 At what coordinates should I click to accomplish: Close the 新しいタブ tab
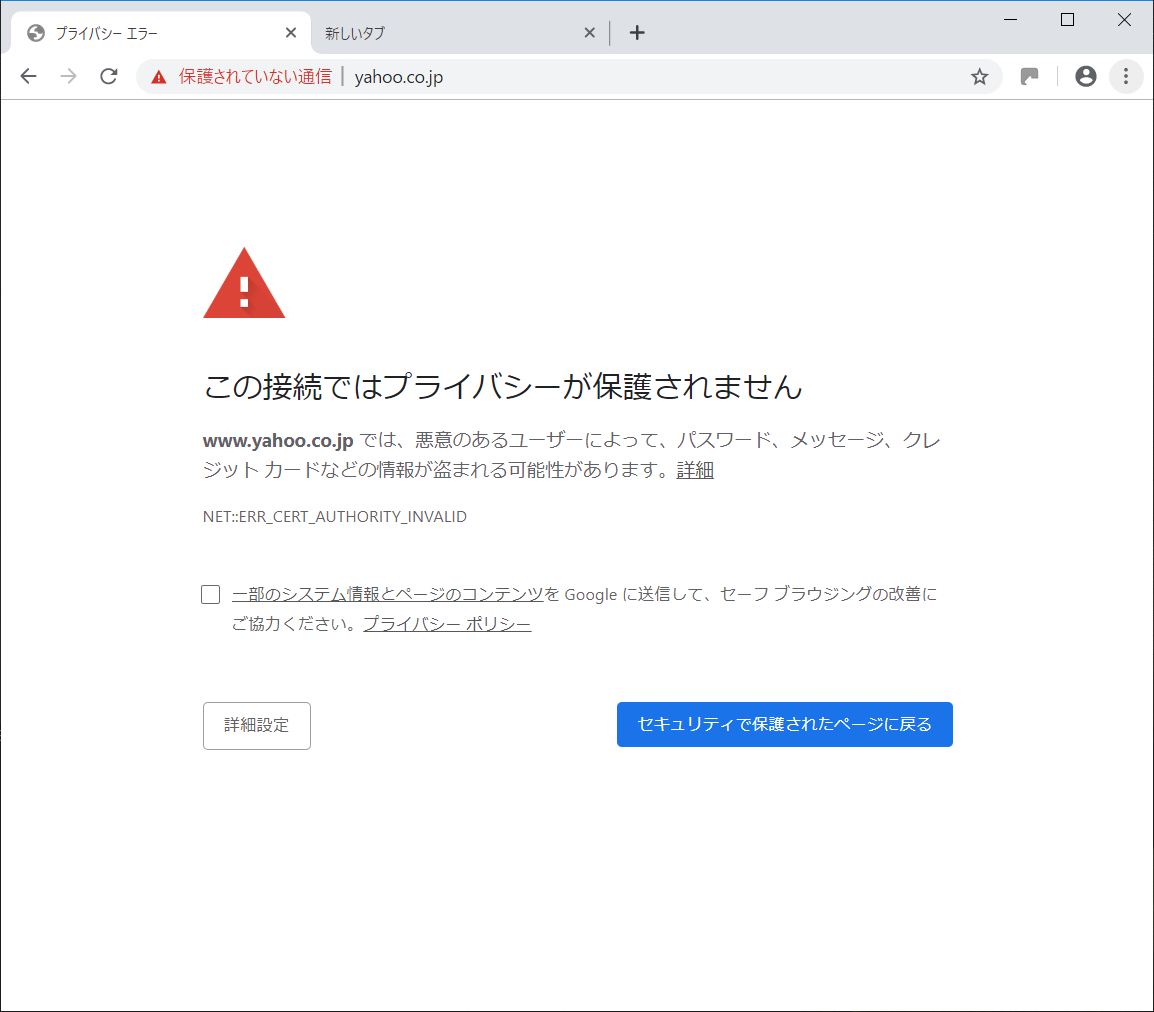click(590, 33)
